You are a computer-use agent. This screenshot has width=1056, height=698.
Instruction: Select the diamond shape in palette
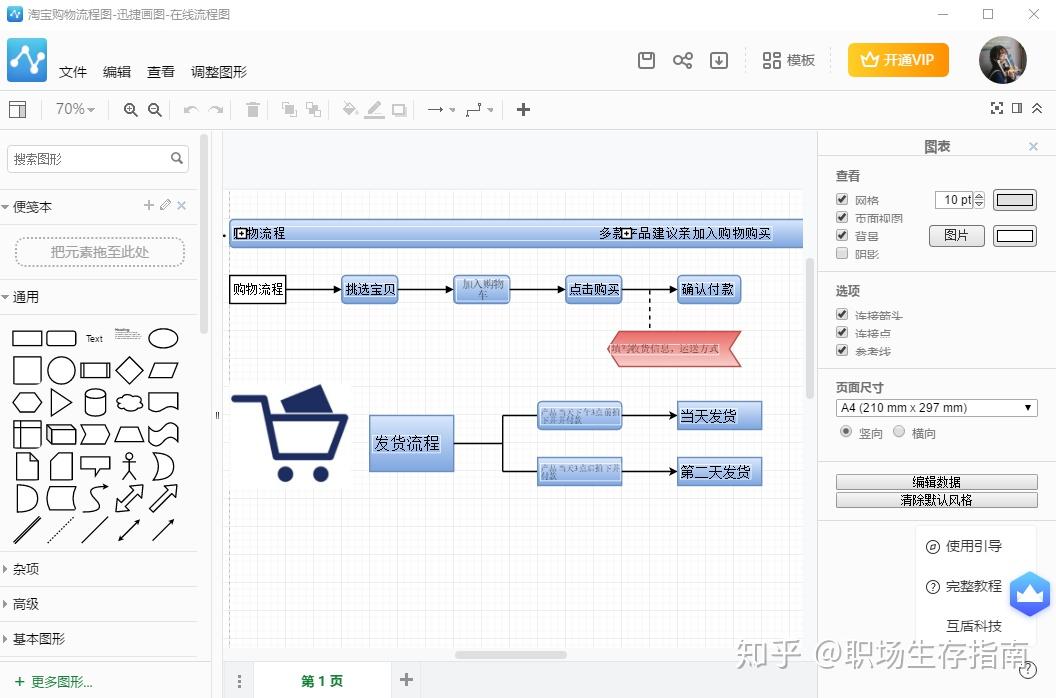[129, 370]
